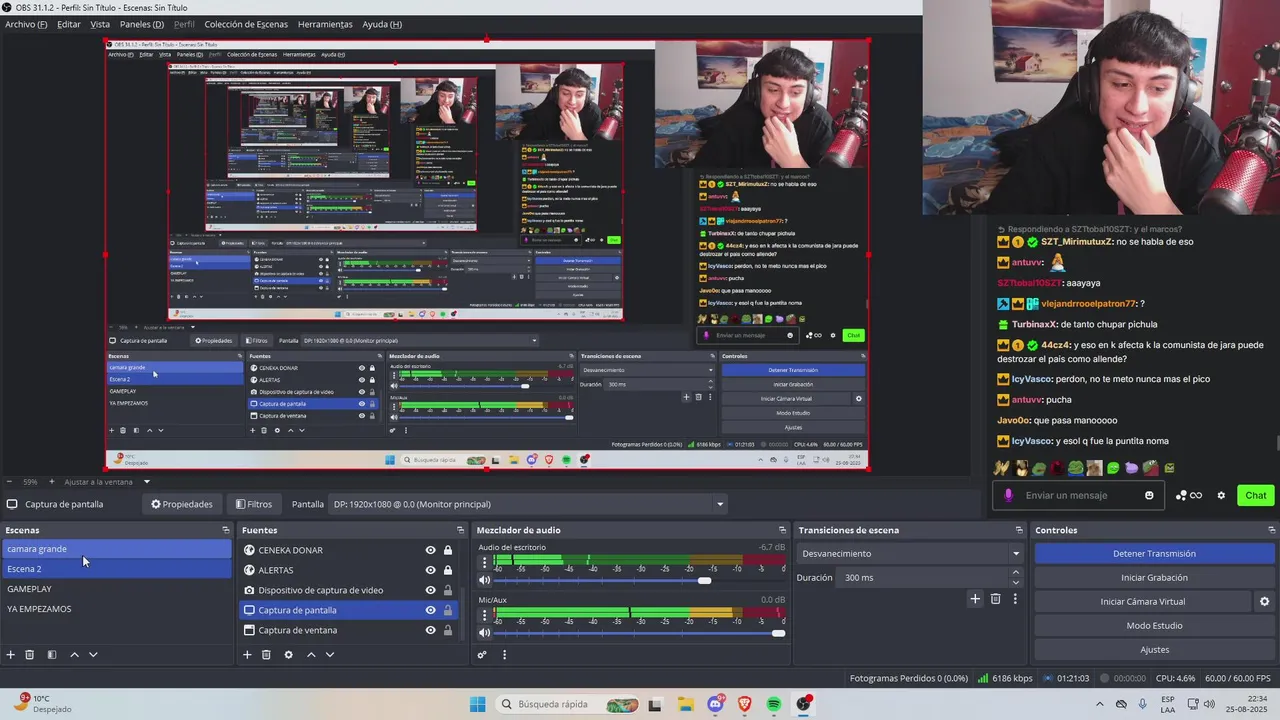Move scene down with Escenas down arrow
The image size is (1280, 720).
pyautogui.click(x=93, y=655)
